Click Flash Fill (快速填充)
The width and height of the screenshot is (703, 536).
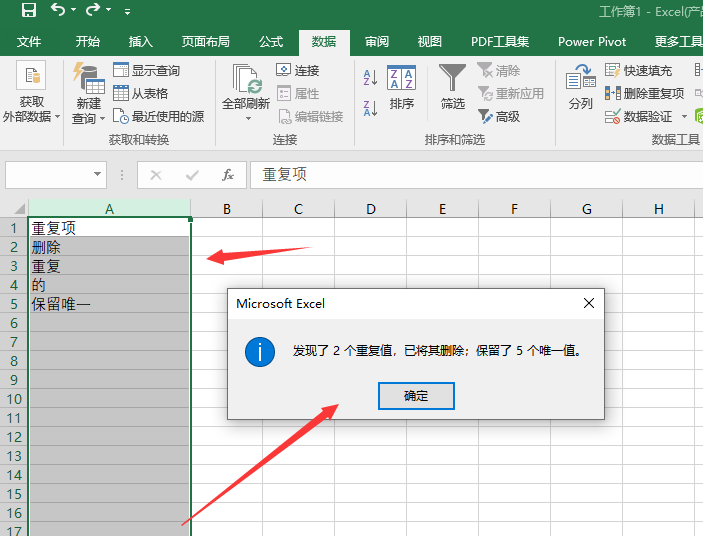click(x=639, y=70)
